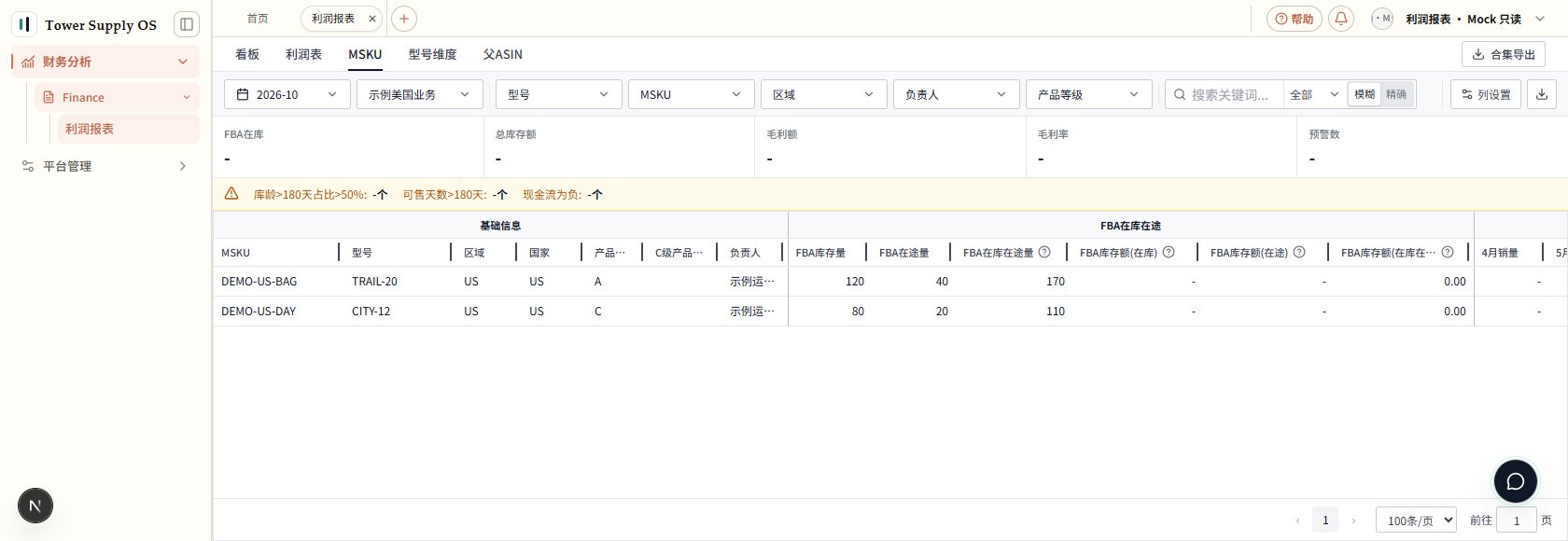
Task: Click the download icon button next to 列设置
Action: [x=1542, y=94]
